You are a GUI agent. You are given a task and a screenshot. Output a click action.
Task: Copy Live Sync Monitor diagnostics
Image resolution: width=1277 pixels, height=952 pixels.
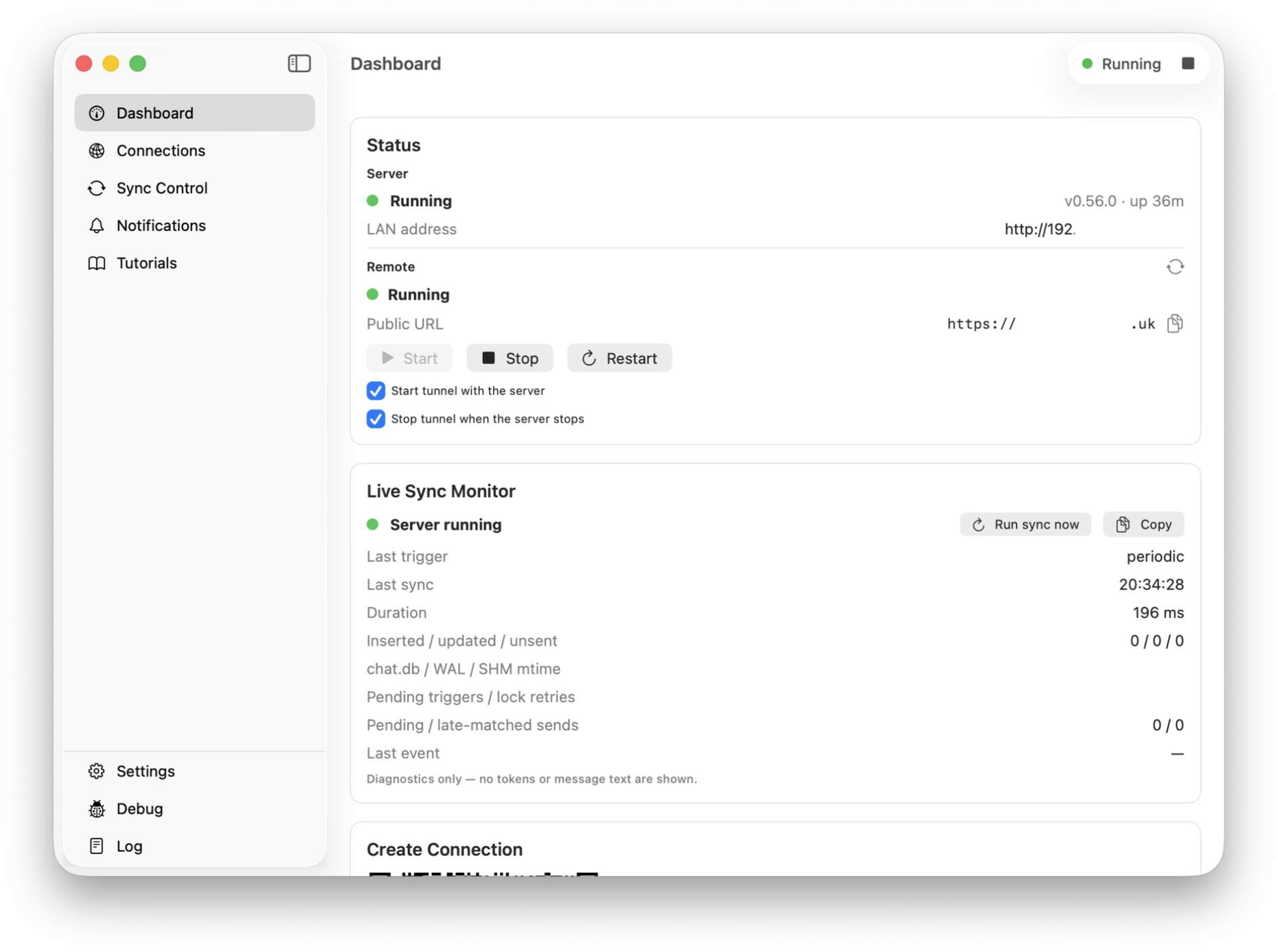pyautogui.click(x=1143, y=525)
